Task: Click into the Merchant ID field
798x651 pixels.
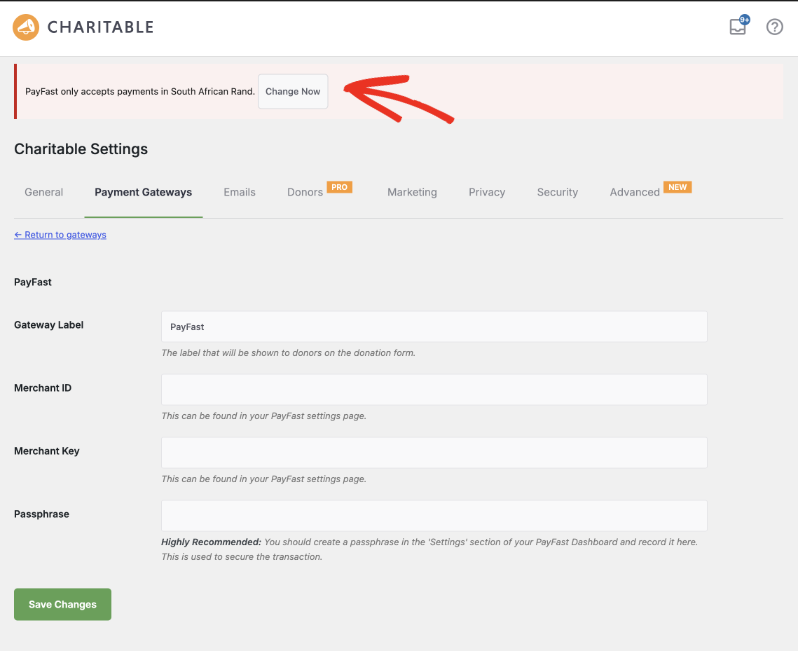Action: pos(434,390)
